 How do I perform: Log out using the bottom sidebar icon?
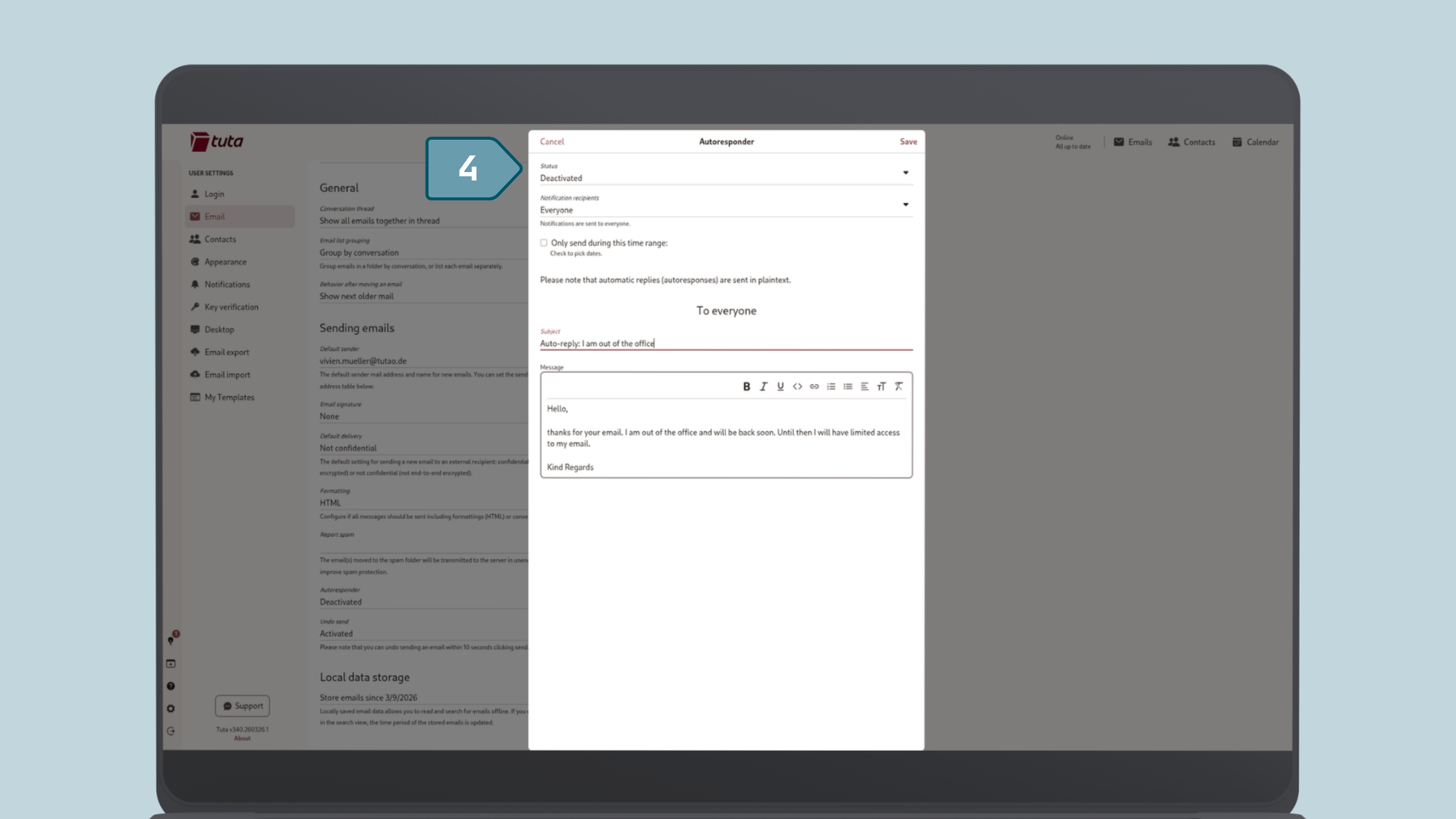click(171, 730)
